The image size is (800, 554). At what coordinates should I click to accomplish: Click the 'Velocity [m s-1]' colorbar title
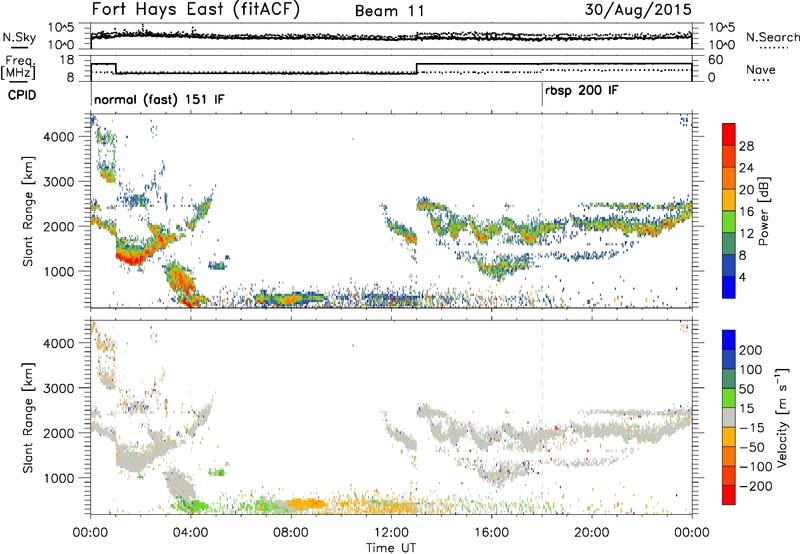pyautogui.click(x=782, y=417)
